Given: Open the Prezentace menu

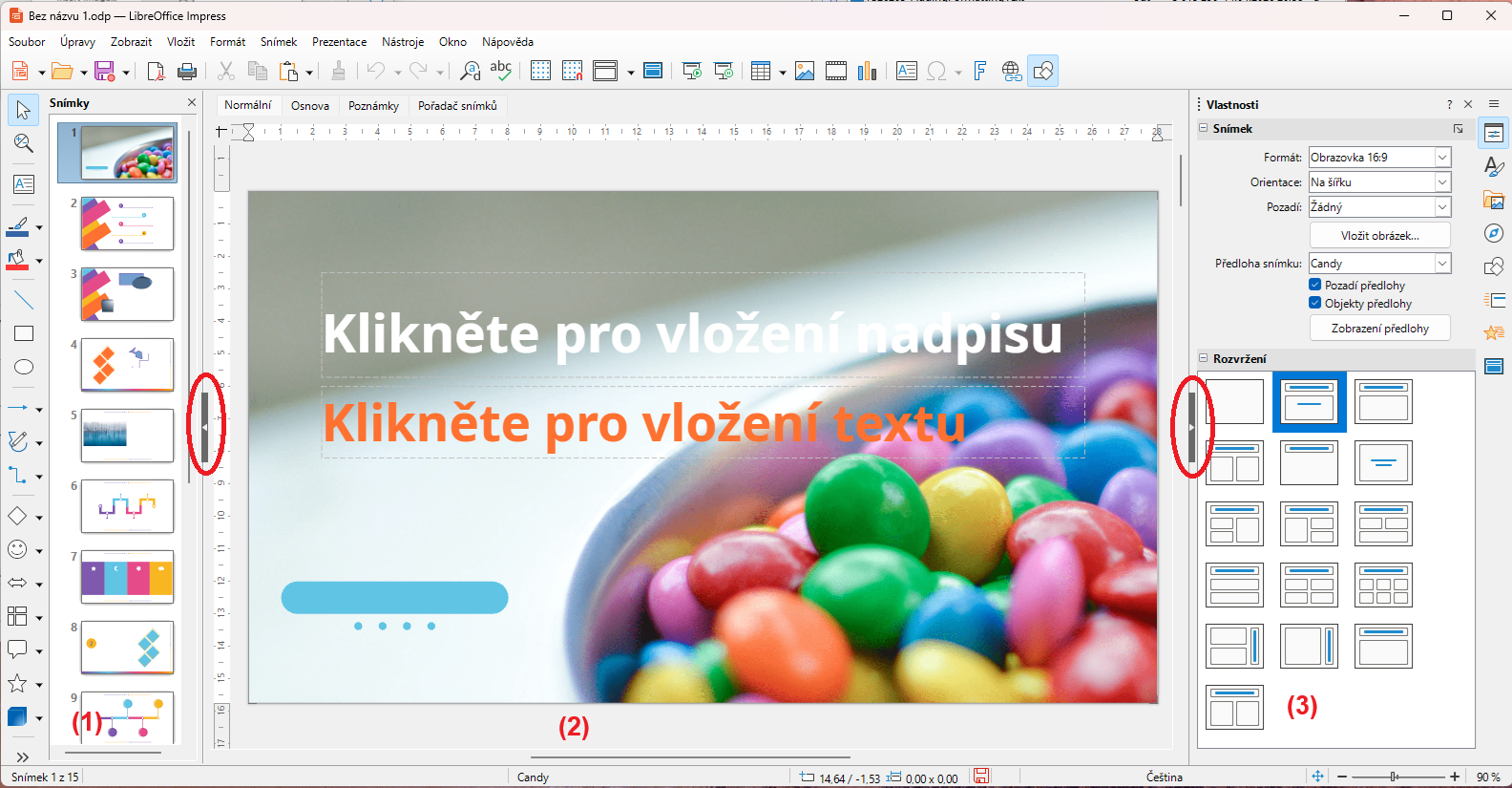Looking at the screenshot, I should tap(339, 42).
